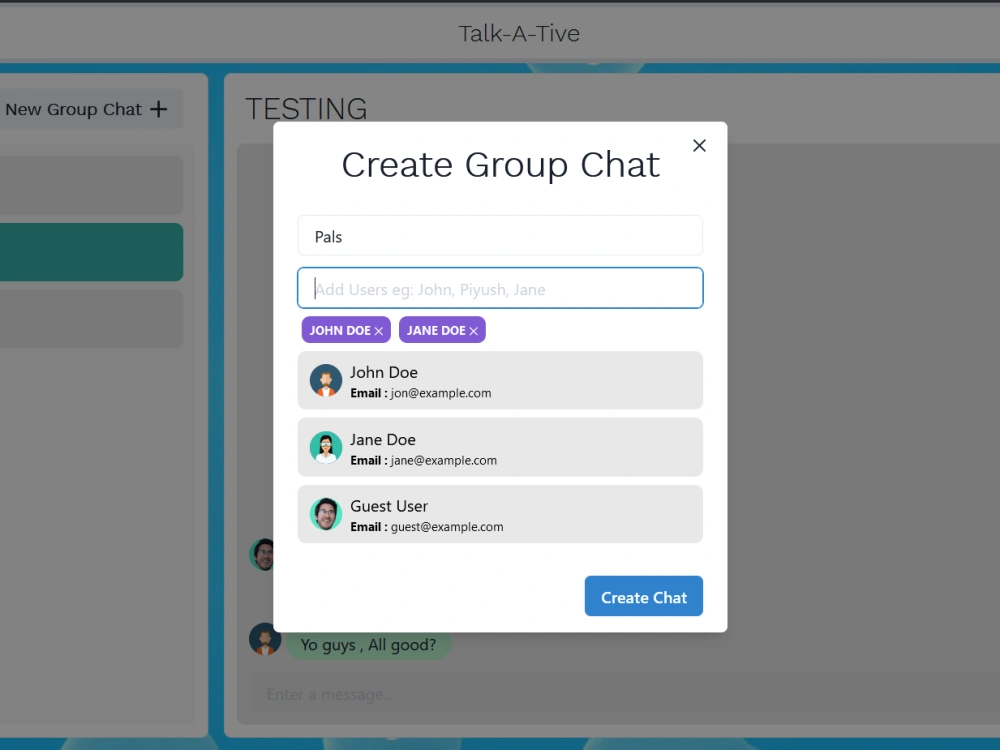This screenshot has width=1000, height=750.
Task: Click the Create Group Chat heading
Action: click(x=501, y=165)
